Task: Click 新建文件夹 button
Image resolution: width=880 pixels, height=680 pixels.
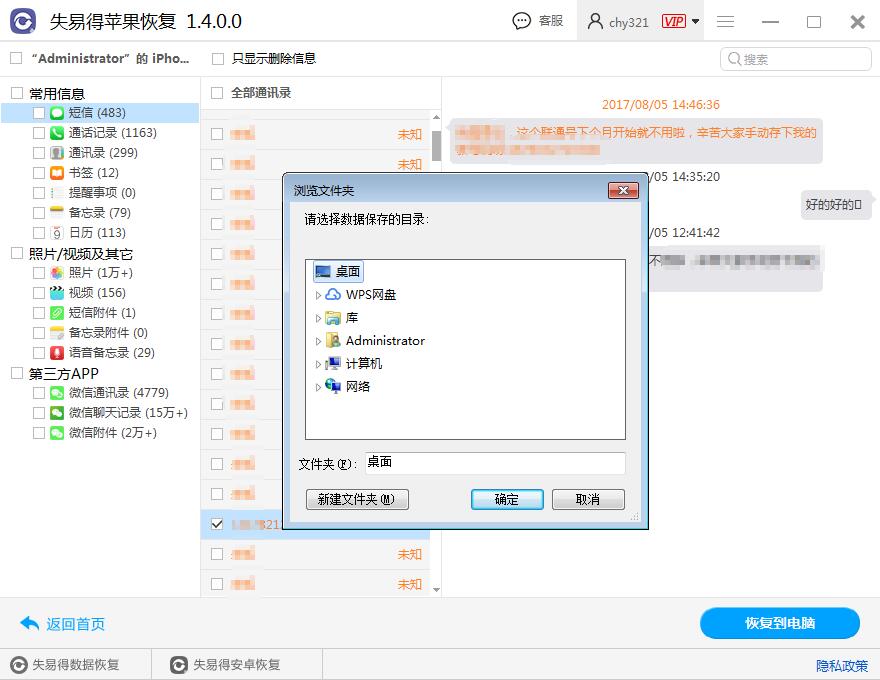Action: [357, 499]
